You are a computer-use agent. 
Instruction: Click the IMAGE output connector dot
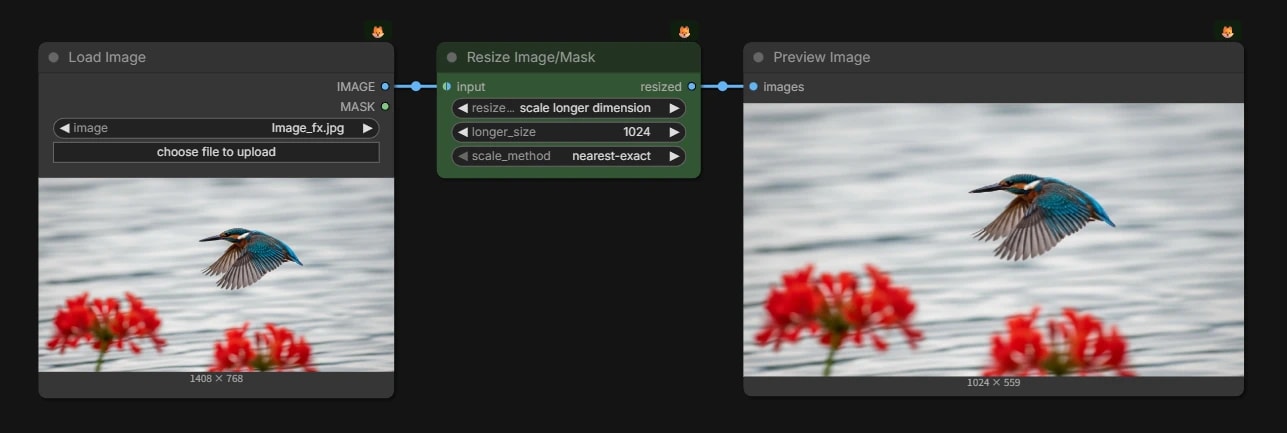point(385,87)
